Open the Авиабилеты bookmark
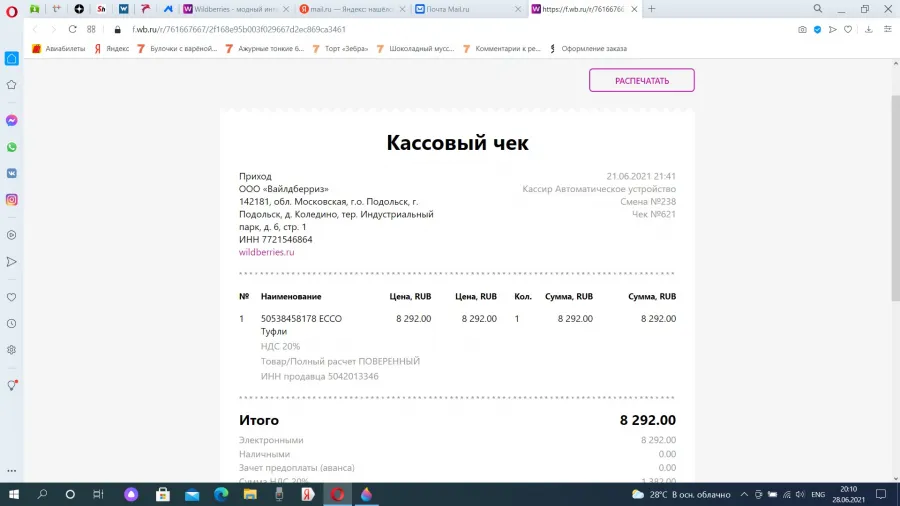Image resolution: width=900 pixels, height=506 pixels. click(x=59, y=49)
